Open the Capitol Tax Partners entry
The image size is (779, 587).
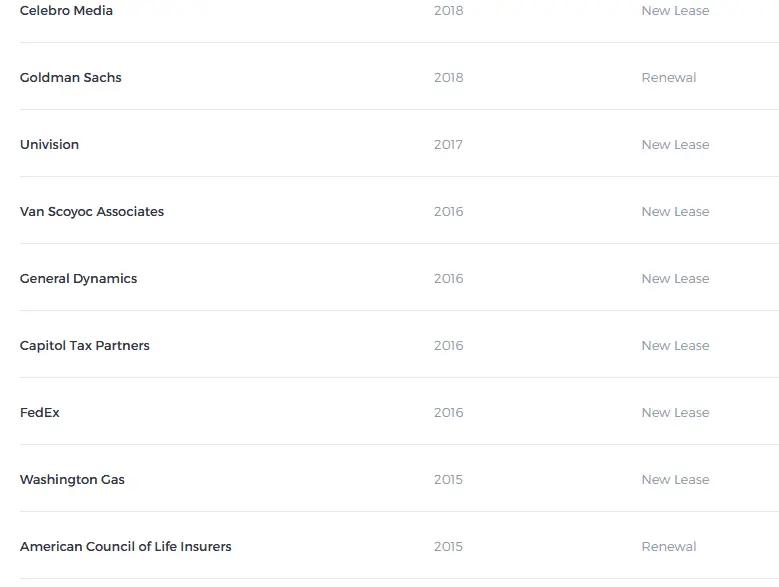(85, 346)
